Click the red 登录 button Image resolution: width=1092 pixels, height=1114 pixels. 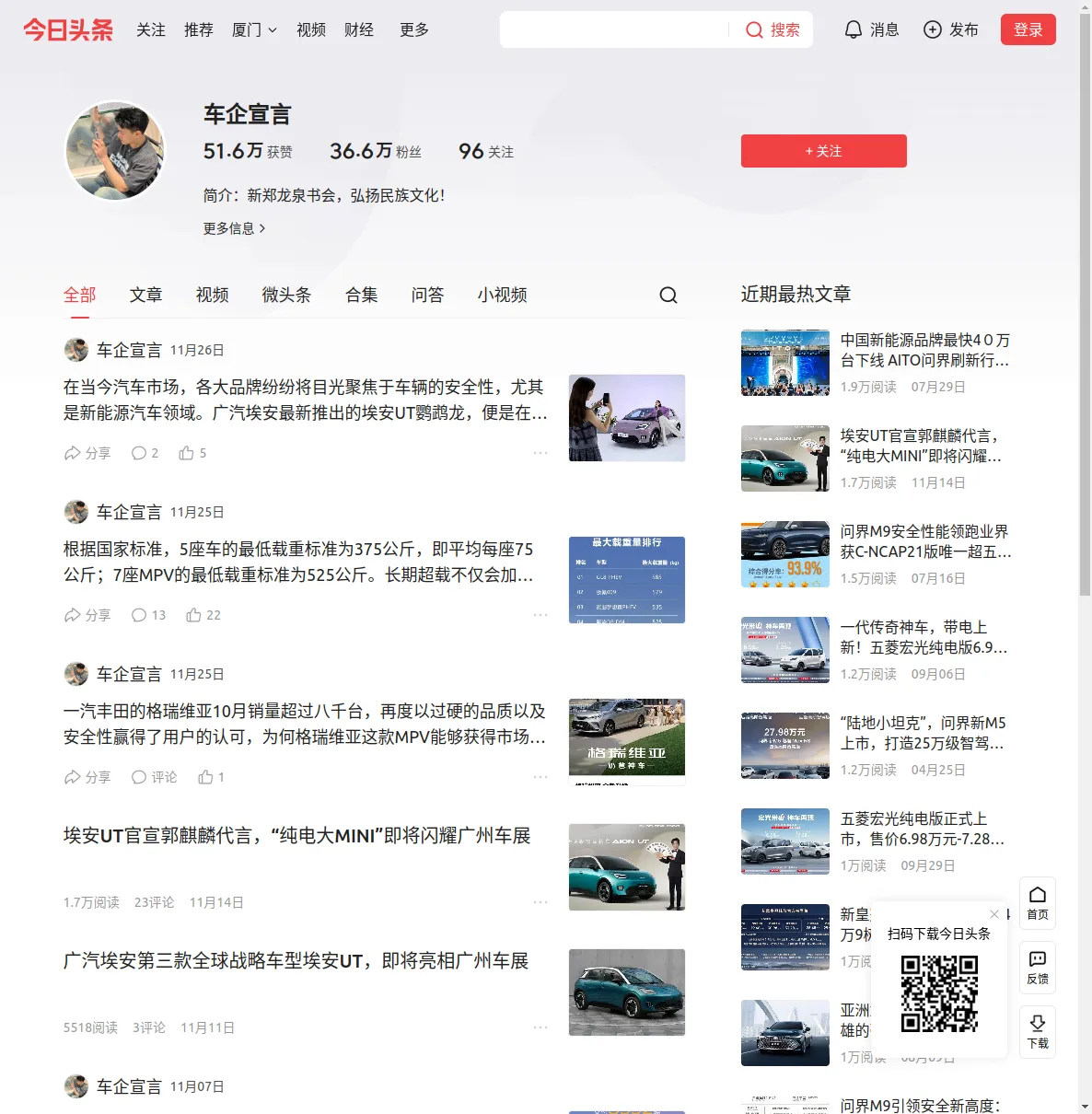tap(1028, 29)
